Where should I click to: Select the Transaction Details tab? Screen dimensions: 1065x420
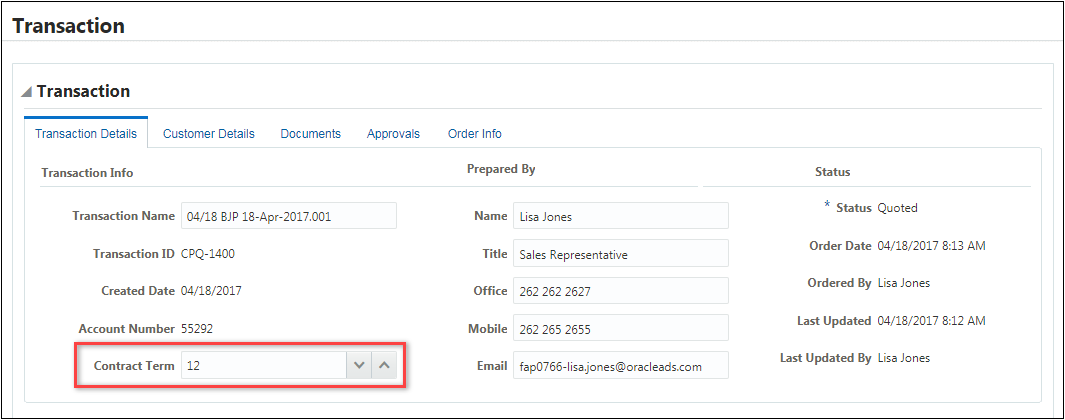click(x=86, y=133)
